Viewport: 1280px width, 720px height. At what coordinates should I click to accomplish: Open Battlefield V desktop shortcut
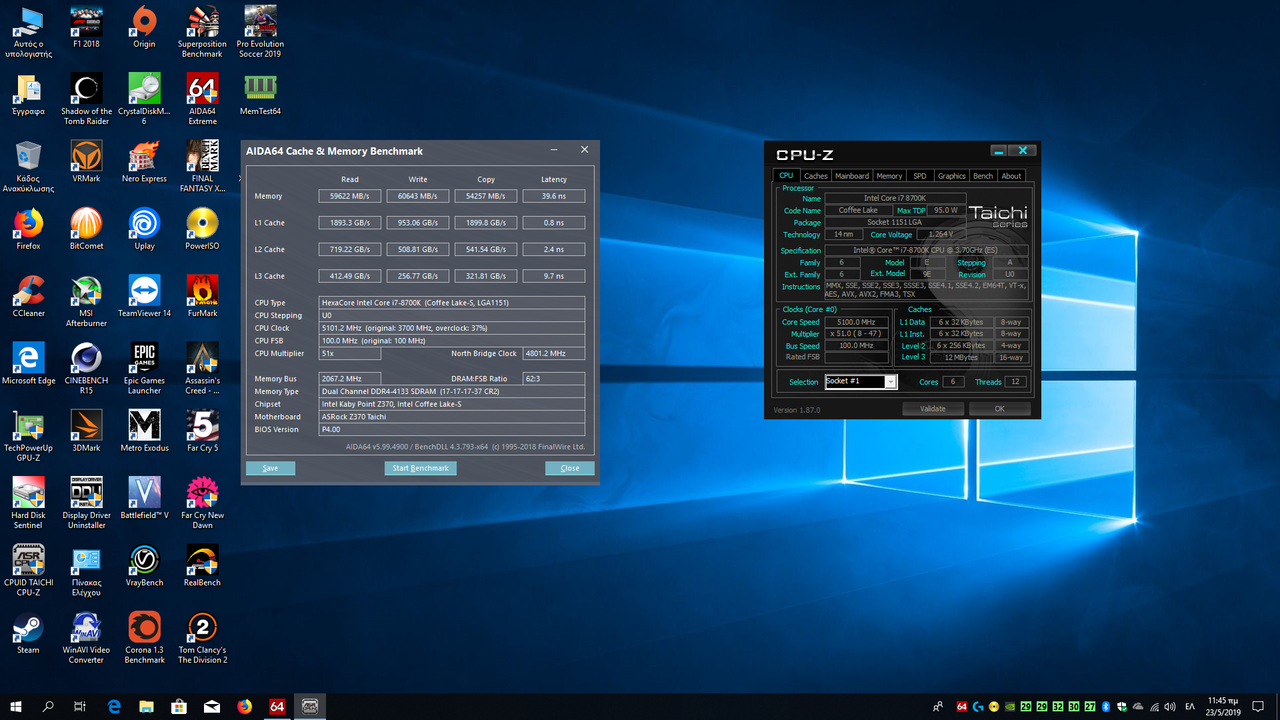144,498
